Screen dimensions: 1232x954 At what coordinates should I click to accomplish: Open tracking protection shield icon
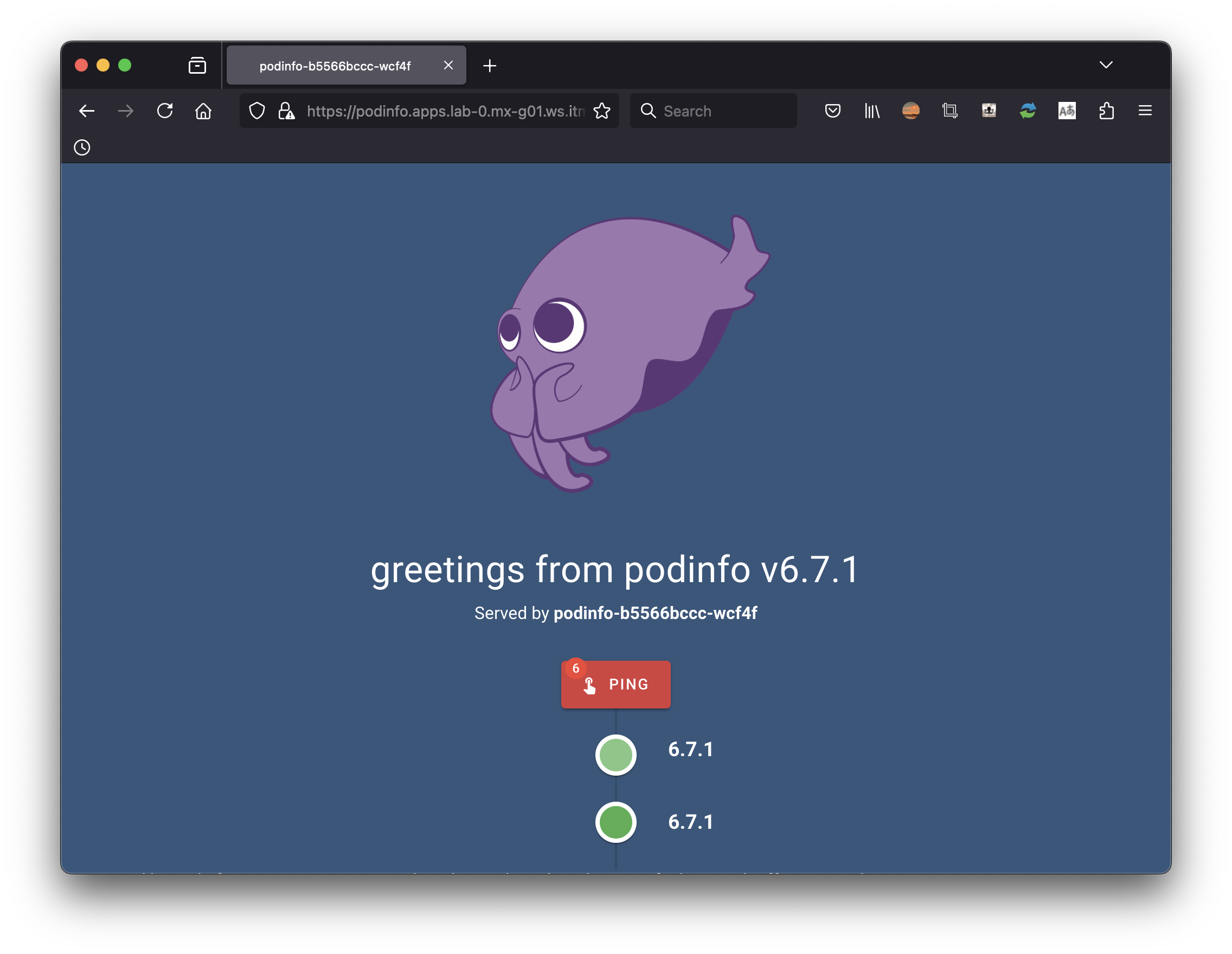tap(257, 111)
